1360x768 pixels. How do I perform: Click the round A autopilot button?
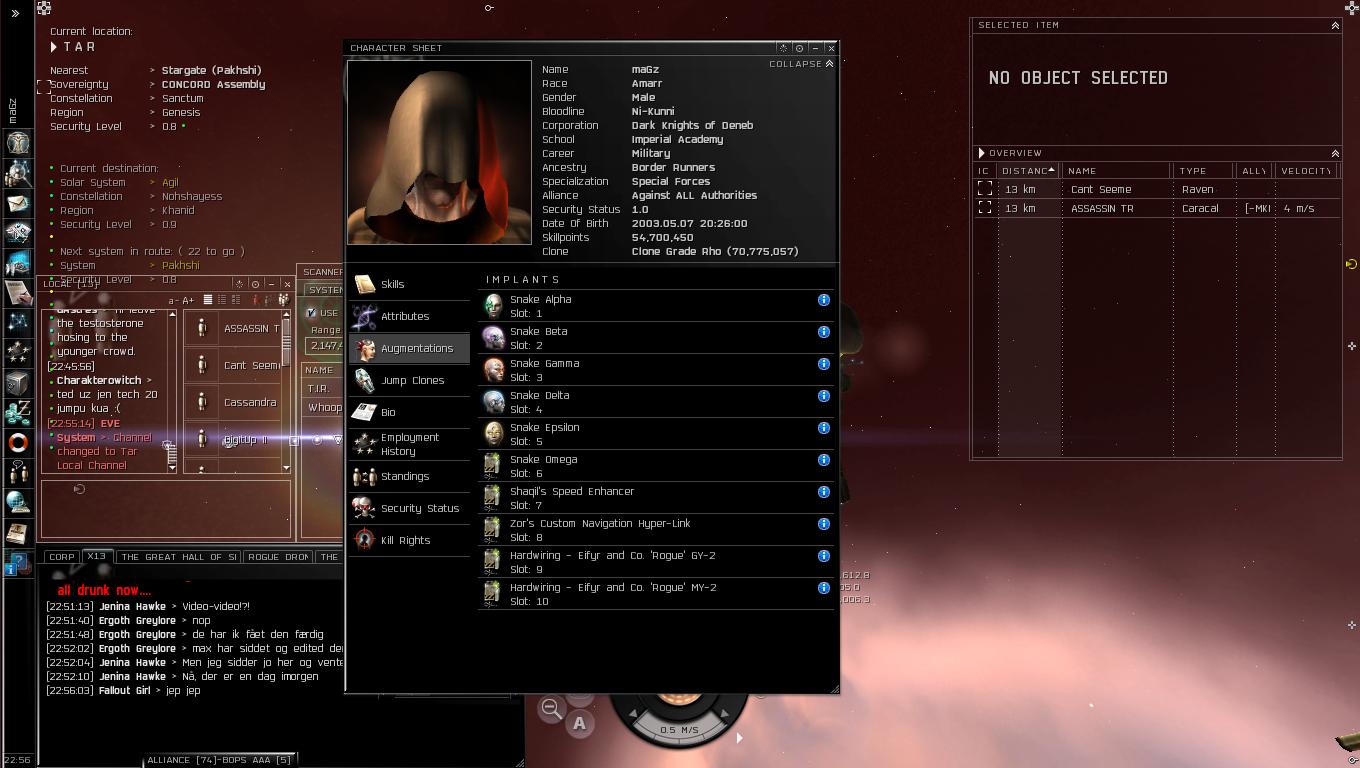point(579,723)
